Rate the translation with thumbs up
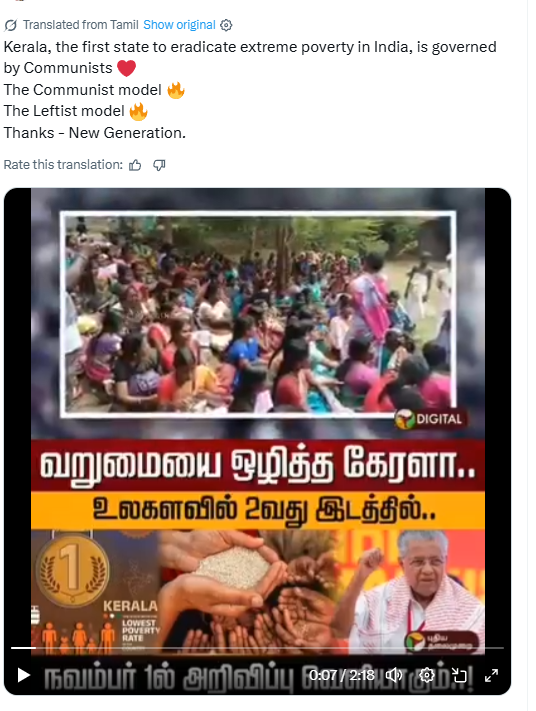Screen dimensions: 536x711 [x=135, y=165]
